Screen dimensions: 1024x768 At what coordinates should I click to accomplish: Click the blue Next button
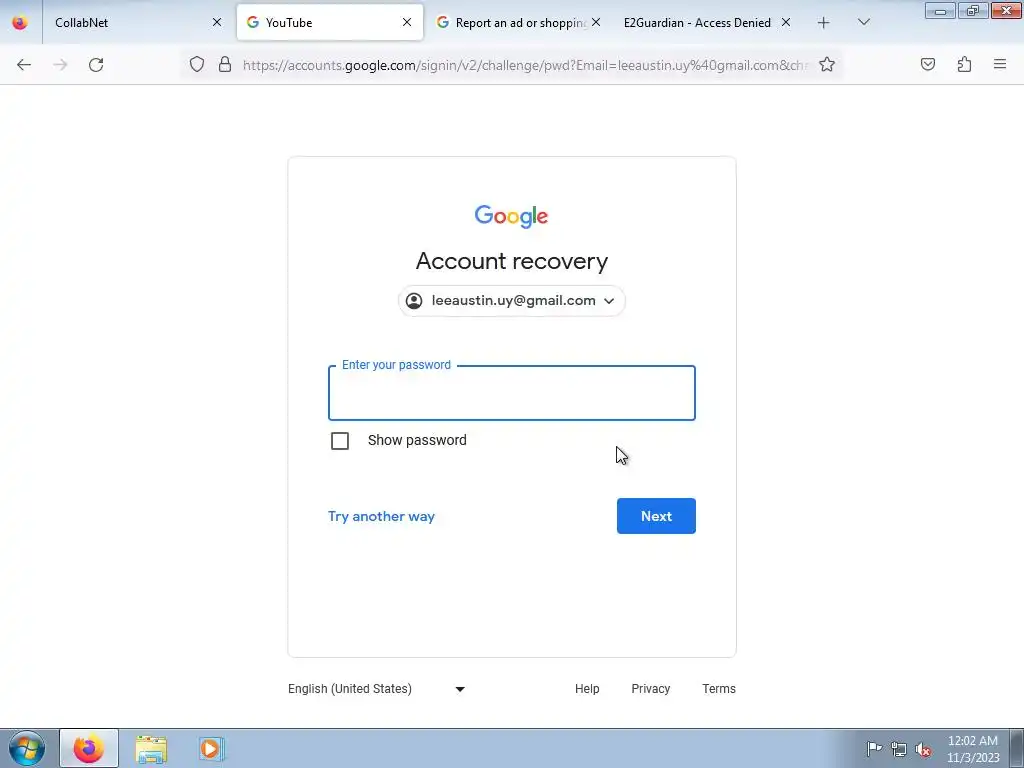coord(656,516)
